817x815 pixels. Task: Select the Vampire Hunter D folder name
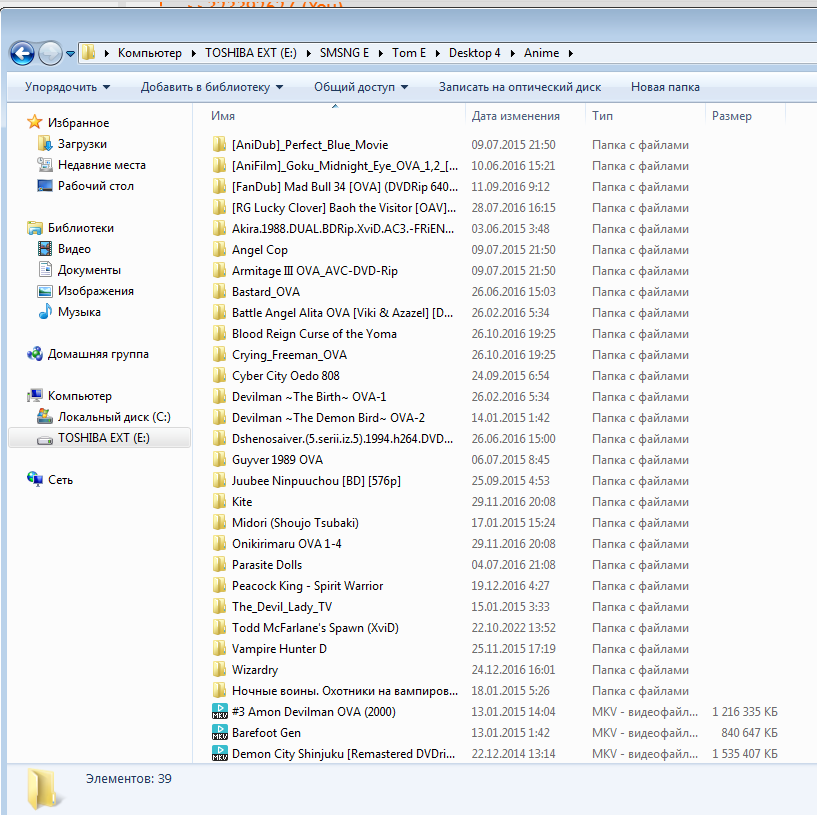279,649
